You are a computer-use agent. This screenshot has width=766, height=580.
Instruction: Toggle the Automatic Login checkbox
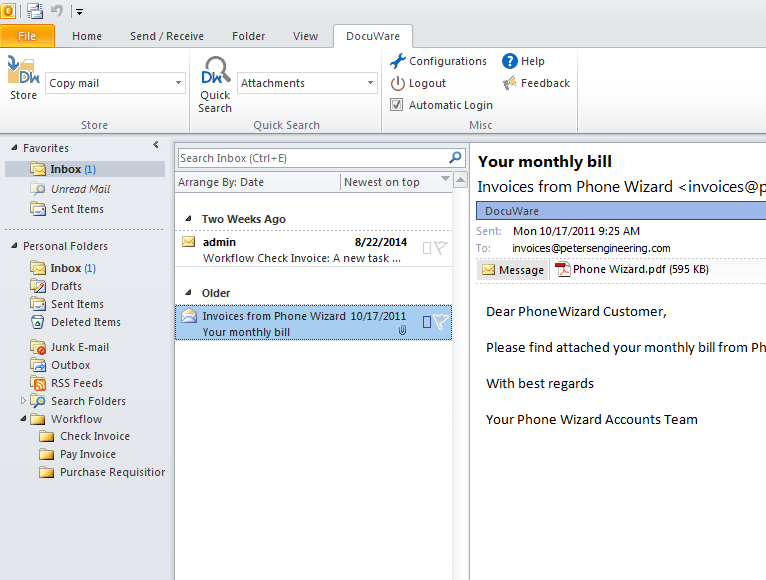[396, 105]
